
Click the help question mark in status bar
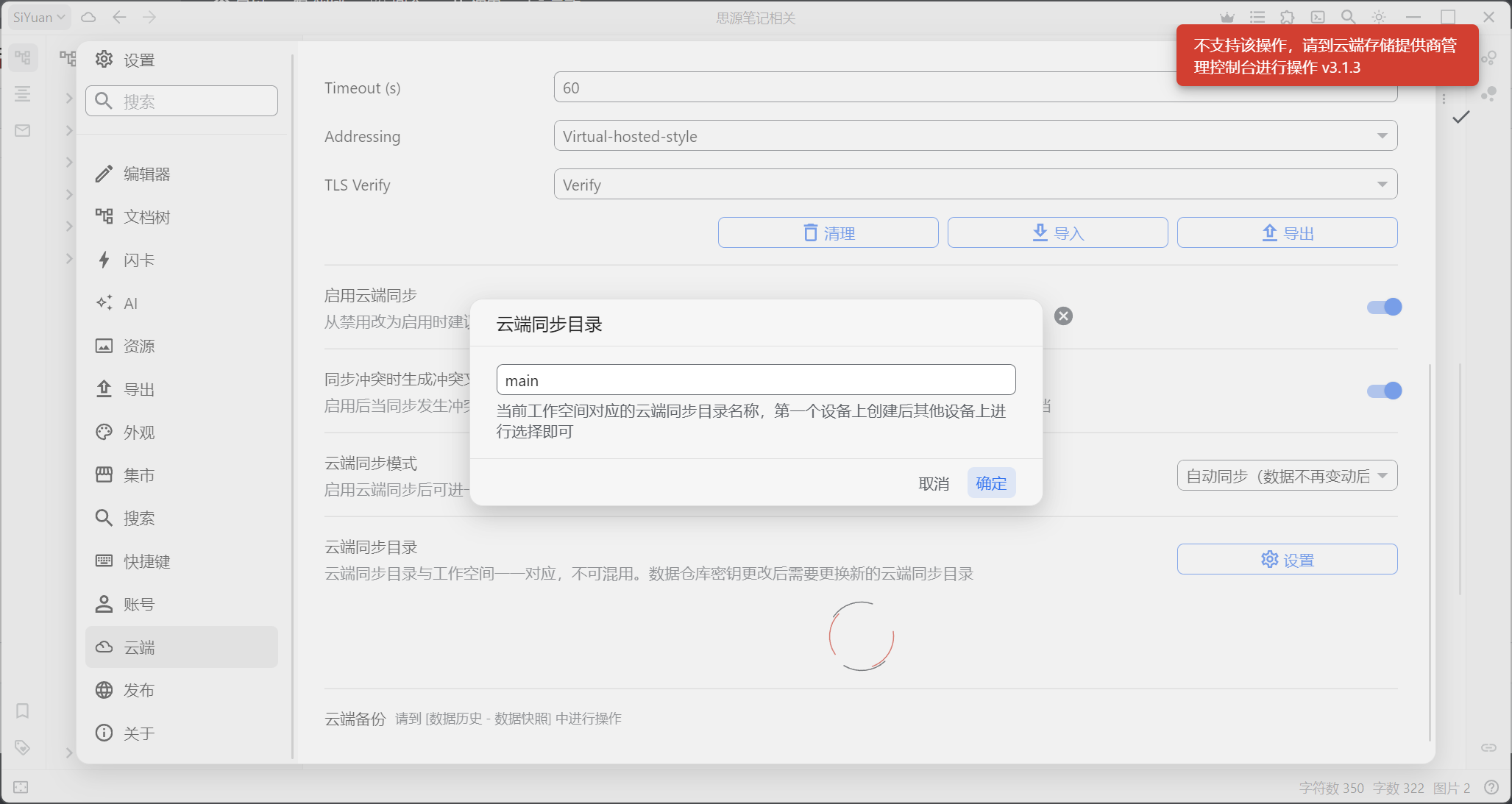click(x=1491, y=788)
